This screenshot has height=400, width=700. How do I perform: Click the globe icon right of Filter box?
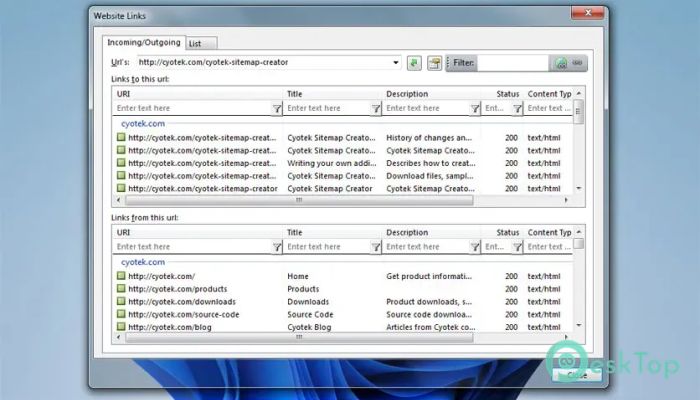click(x=561, y=63)
